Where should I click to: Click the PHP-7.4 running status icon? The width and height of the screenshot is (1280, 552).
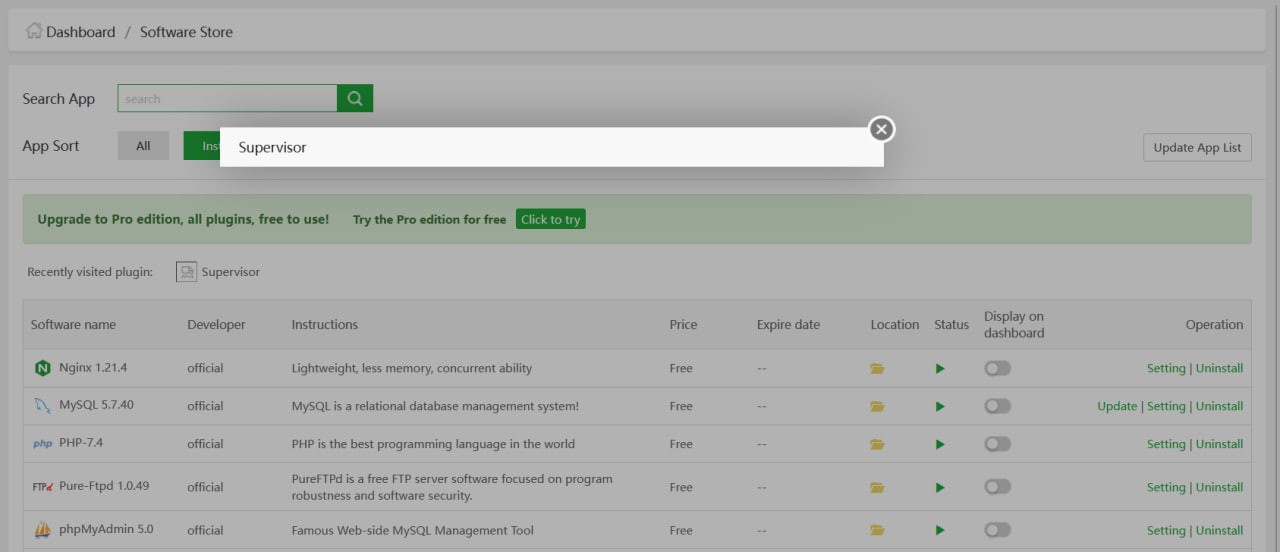(940, 445)
